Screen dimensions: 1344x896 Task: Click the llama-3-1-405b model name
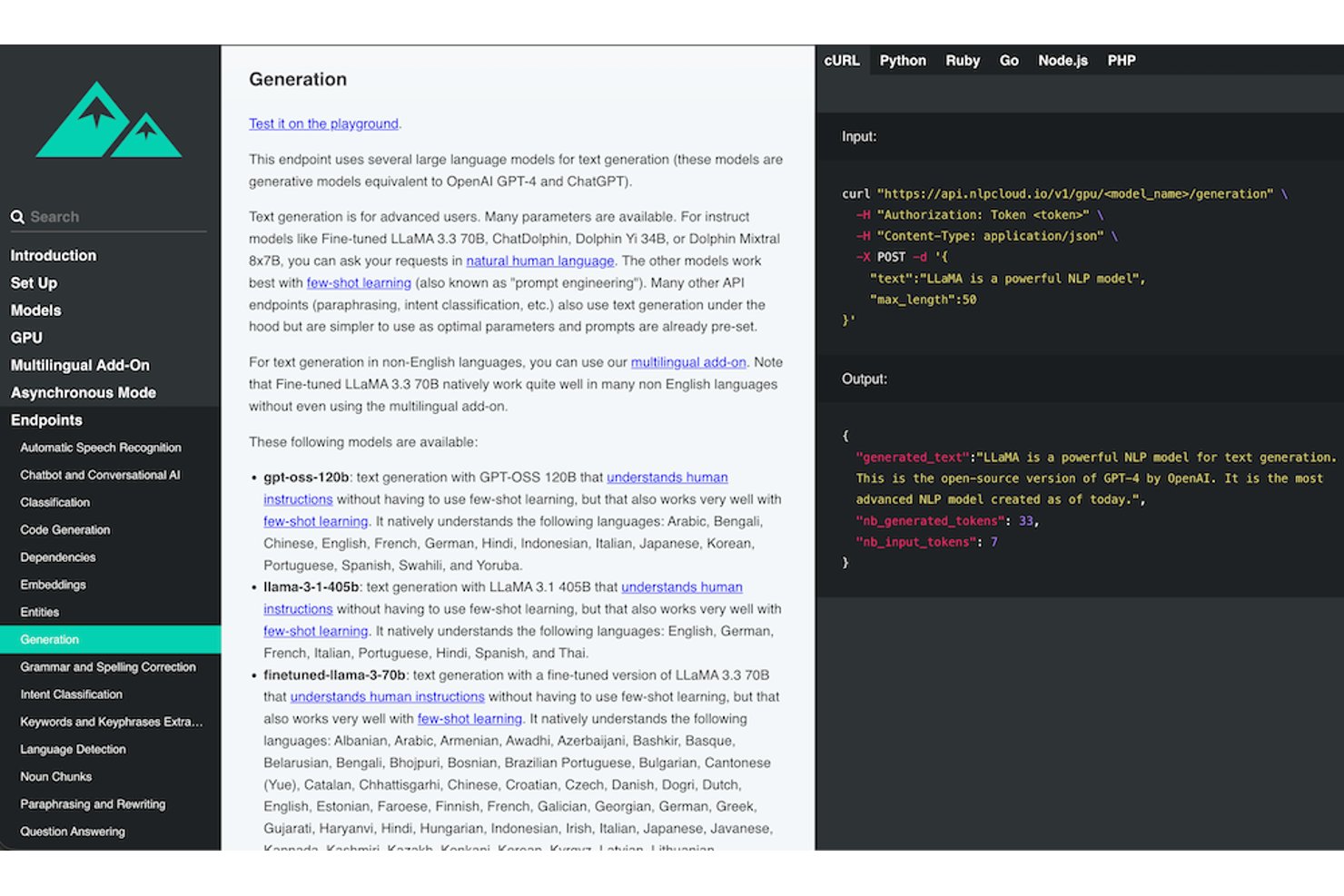[x=311, y=586]
